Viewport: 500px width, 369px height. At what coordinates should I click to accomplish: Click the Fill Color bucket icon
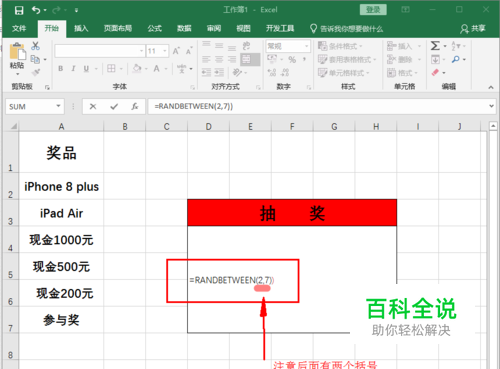137,69
